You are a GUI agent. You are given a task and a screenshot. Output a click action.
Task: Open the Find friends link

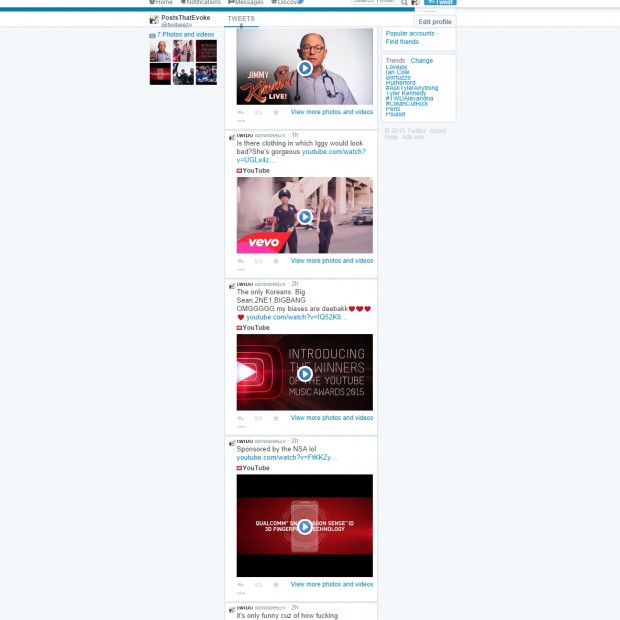point(402,42)
